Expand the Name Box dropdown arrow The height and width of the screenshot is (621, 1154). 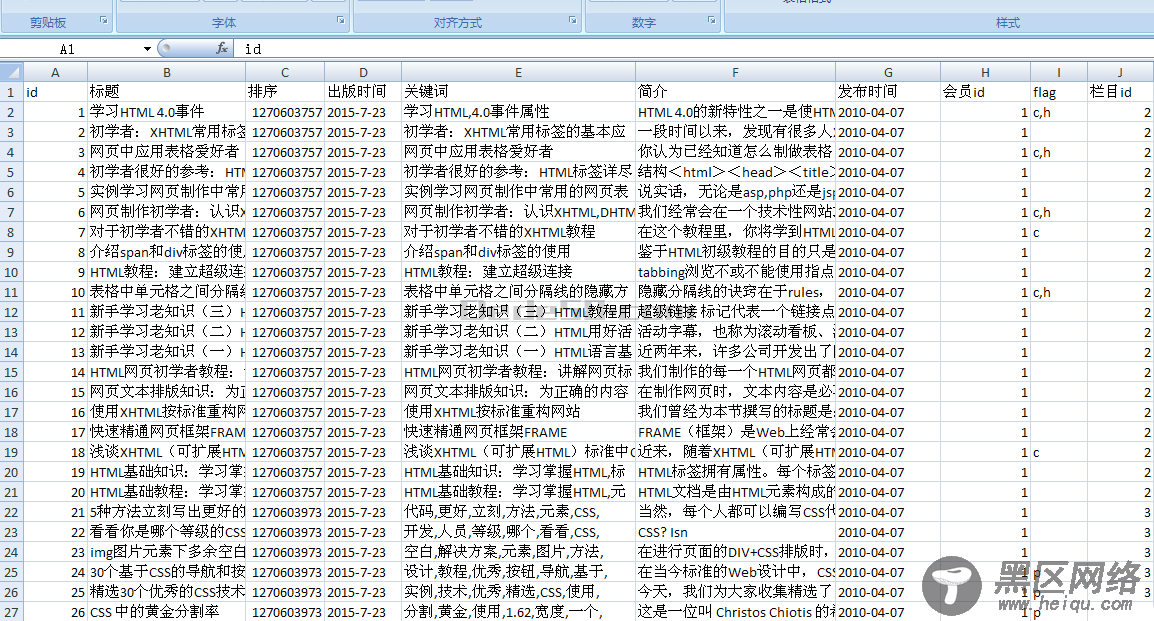pos(147,49)
